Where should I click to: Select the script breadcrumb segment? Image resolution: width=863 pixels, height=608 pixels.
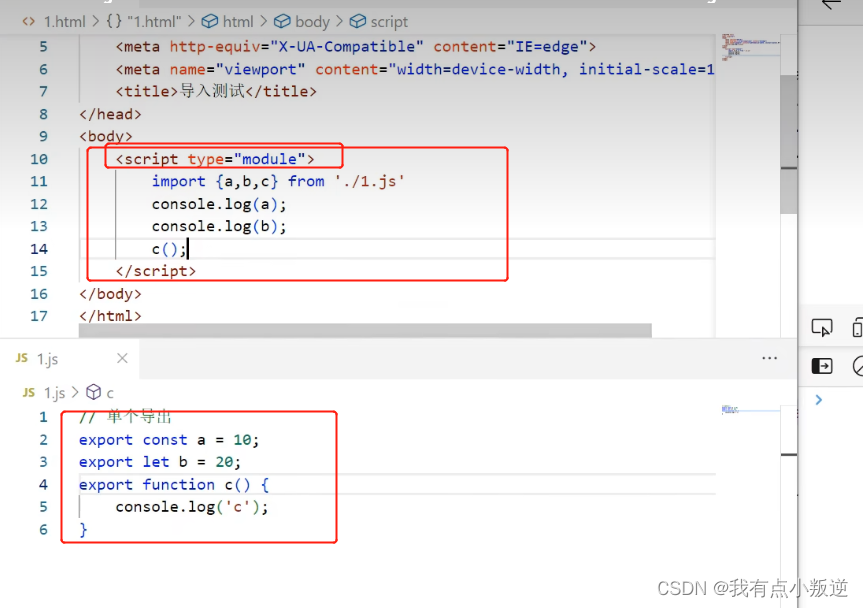[x=389, y=22]
